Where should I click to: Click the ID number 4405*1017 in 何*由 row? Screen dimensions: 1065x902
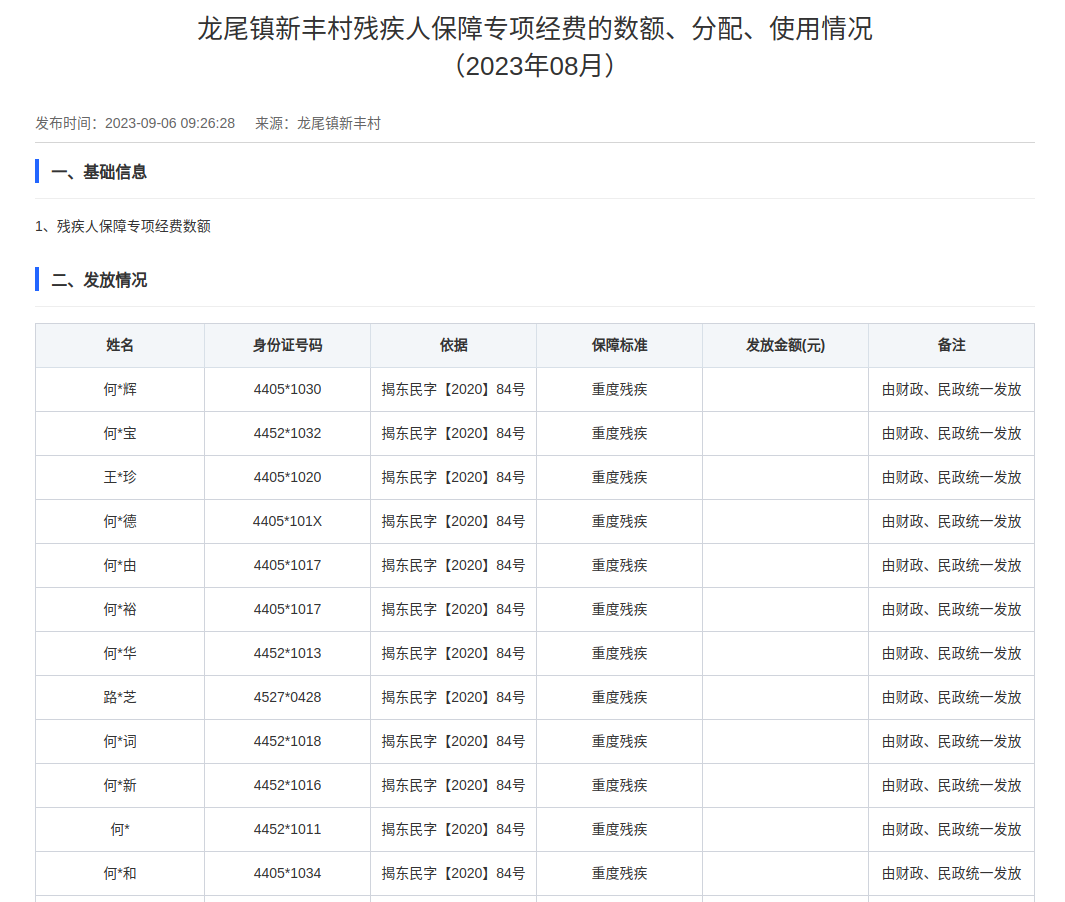click(x=287, y=565)
